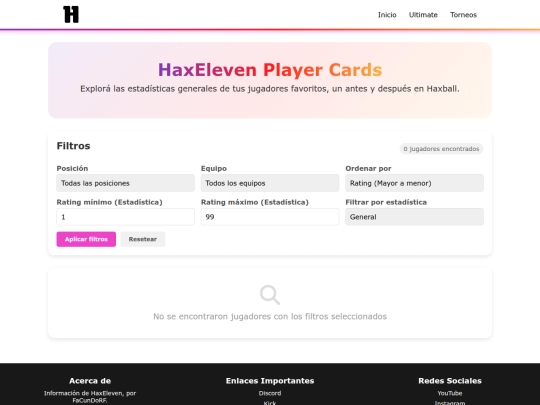
Task: Click the HaxEleven H logo
Action: tap(71, 14)
